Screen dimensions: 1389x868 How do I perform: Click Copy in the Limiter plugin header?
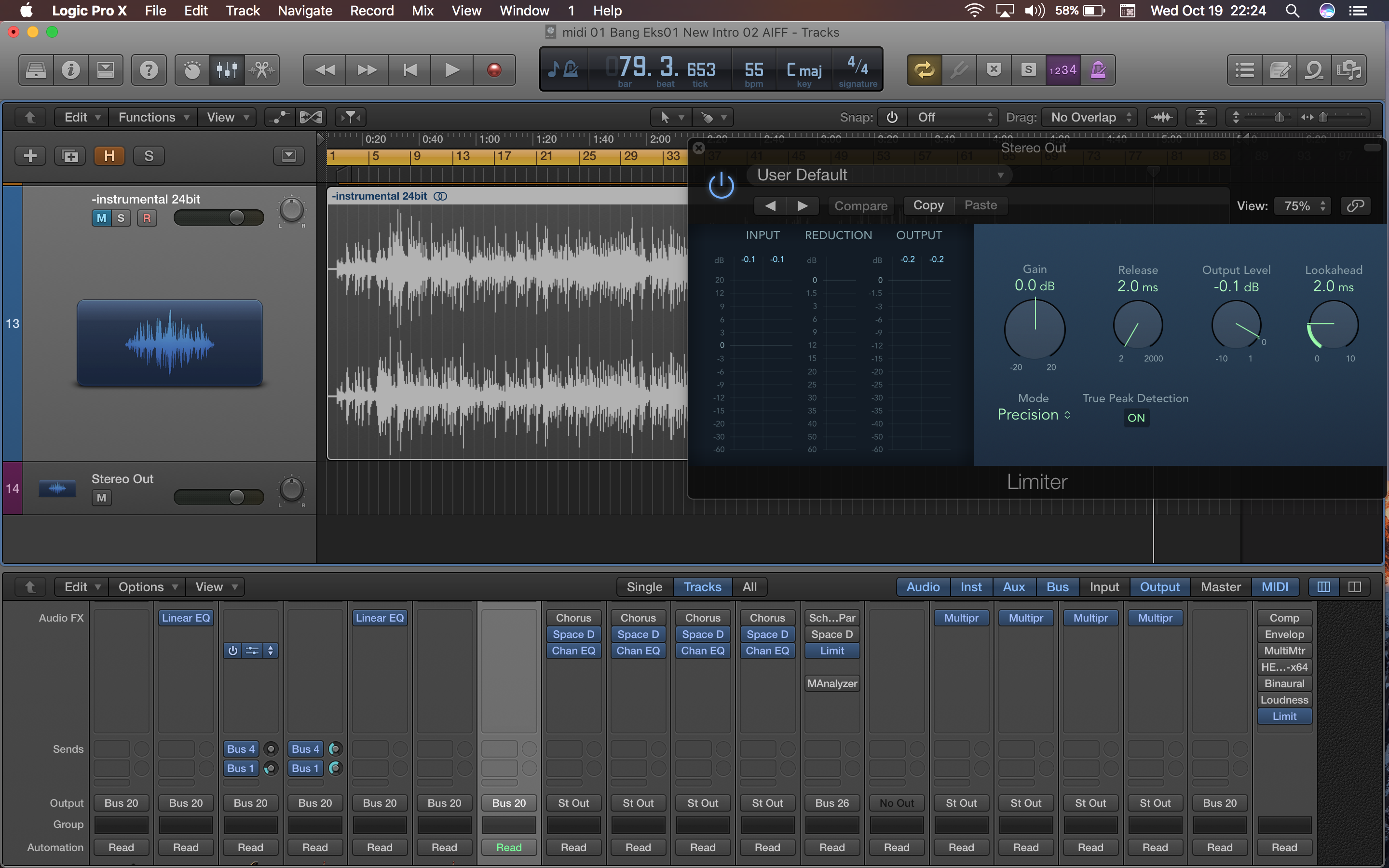[928, 205]
